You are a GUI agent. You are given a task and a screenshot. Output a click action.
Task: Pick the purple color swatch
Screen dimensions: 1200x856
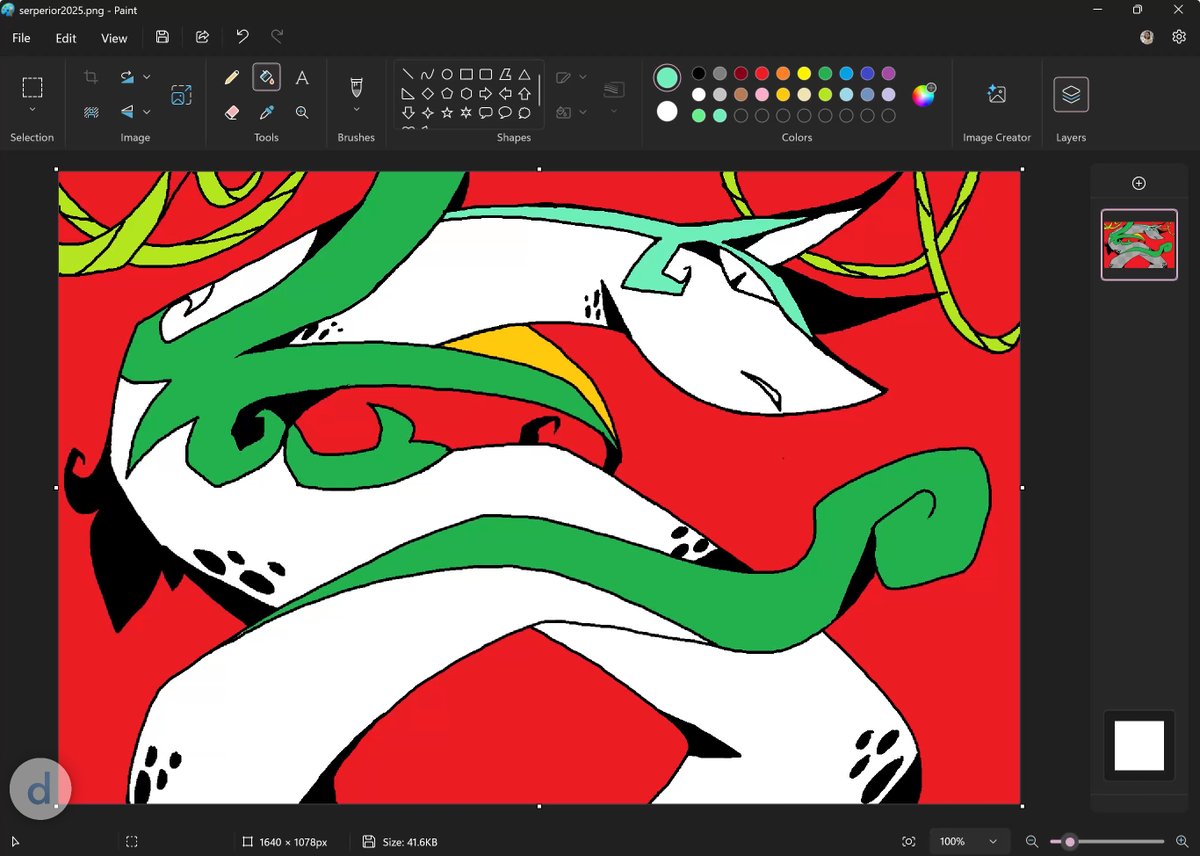click(888, 73)
